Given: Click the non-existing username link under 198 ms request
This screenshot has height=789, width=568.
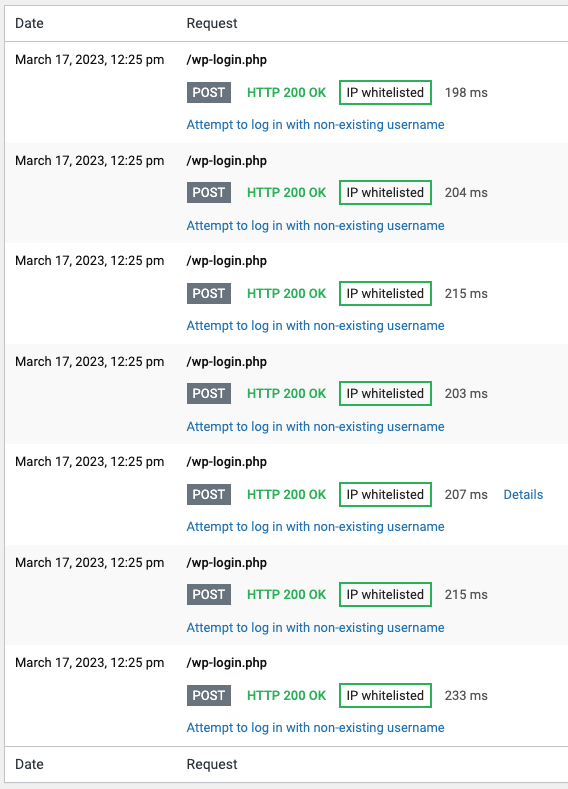Looking at the screenshot, I should pyautogui.click(x=315, y=124).
